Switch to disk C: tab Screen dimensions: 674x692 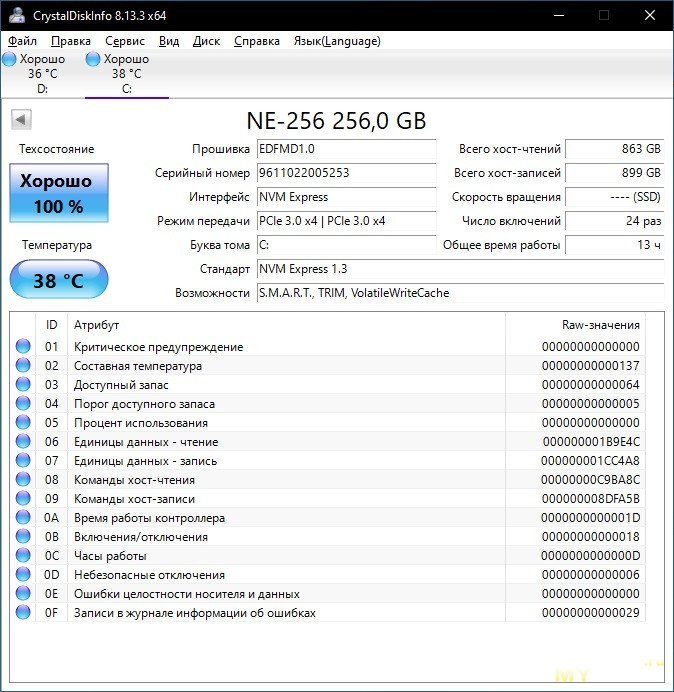[126, 73]
